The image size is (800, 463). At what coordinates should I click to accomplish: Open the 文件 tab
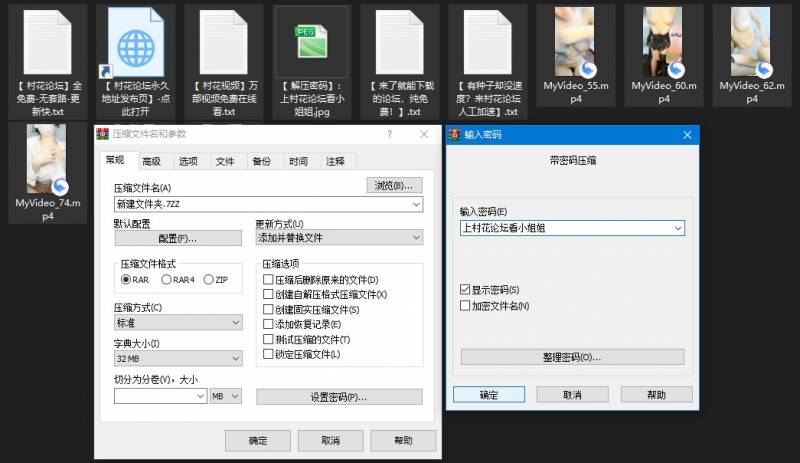point(225,161)
